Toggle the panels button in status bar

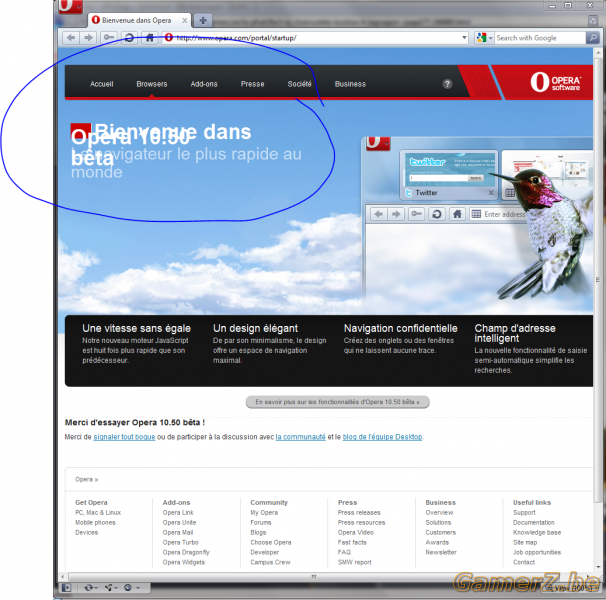66,588
